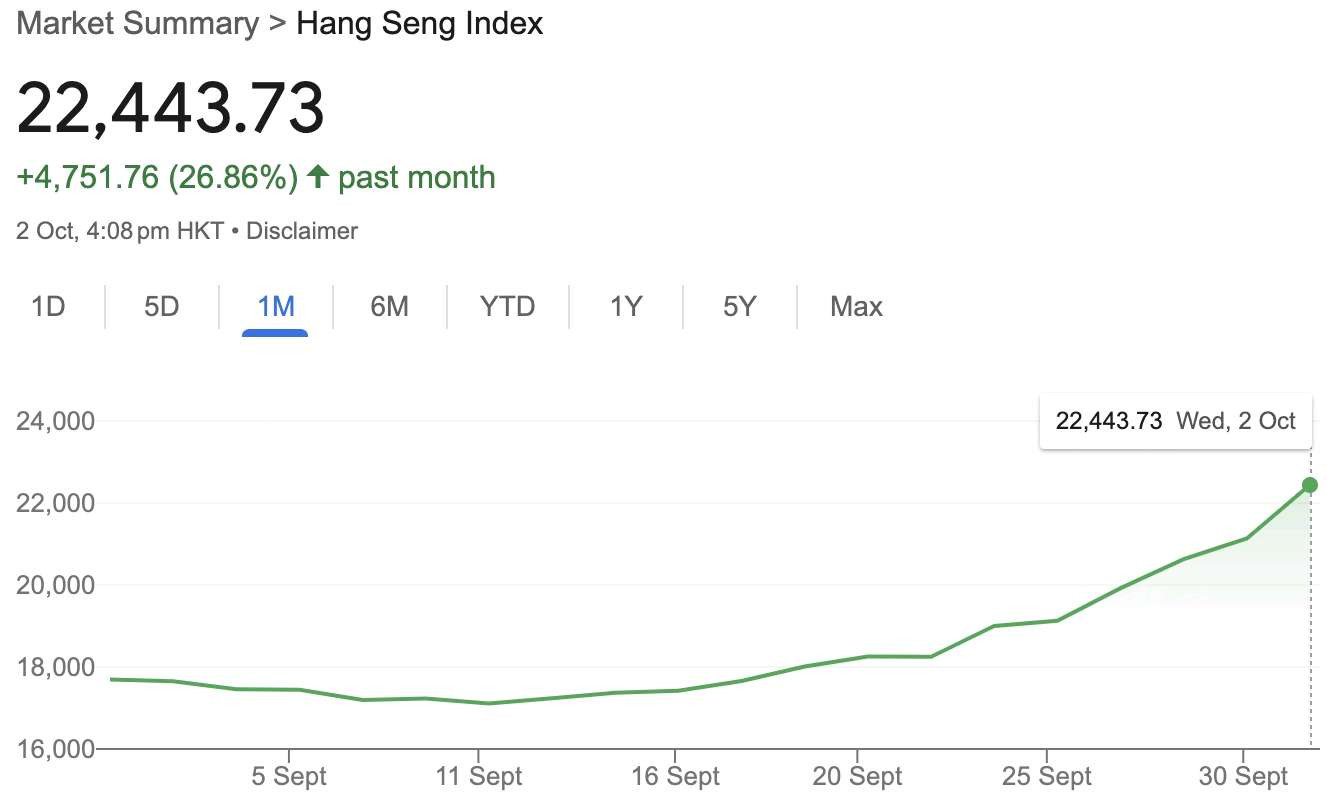Show the YTD chart view
This screenshot has width=1327, height=811.
pos(507,306)
